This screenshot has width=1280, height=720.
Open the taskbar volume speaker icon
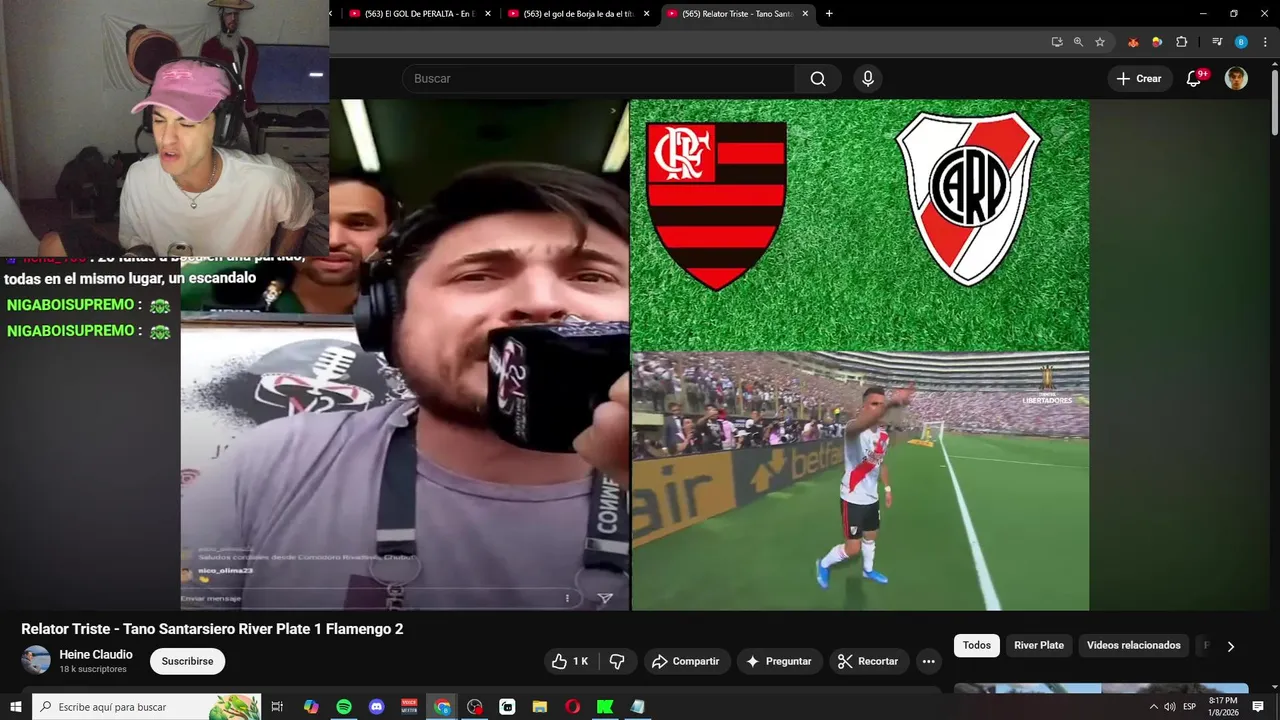pyautogui.click(x=1170, y=707)
